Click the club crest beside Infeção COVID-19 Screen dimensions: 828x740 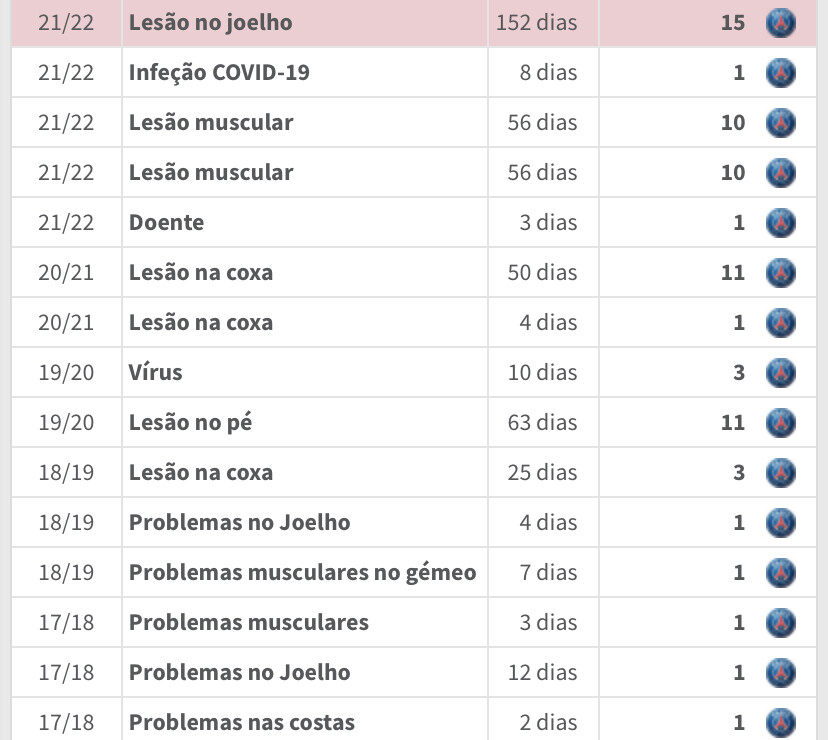(x=780, y=72)
